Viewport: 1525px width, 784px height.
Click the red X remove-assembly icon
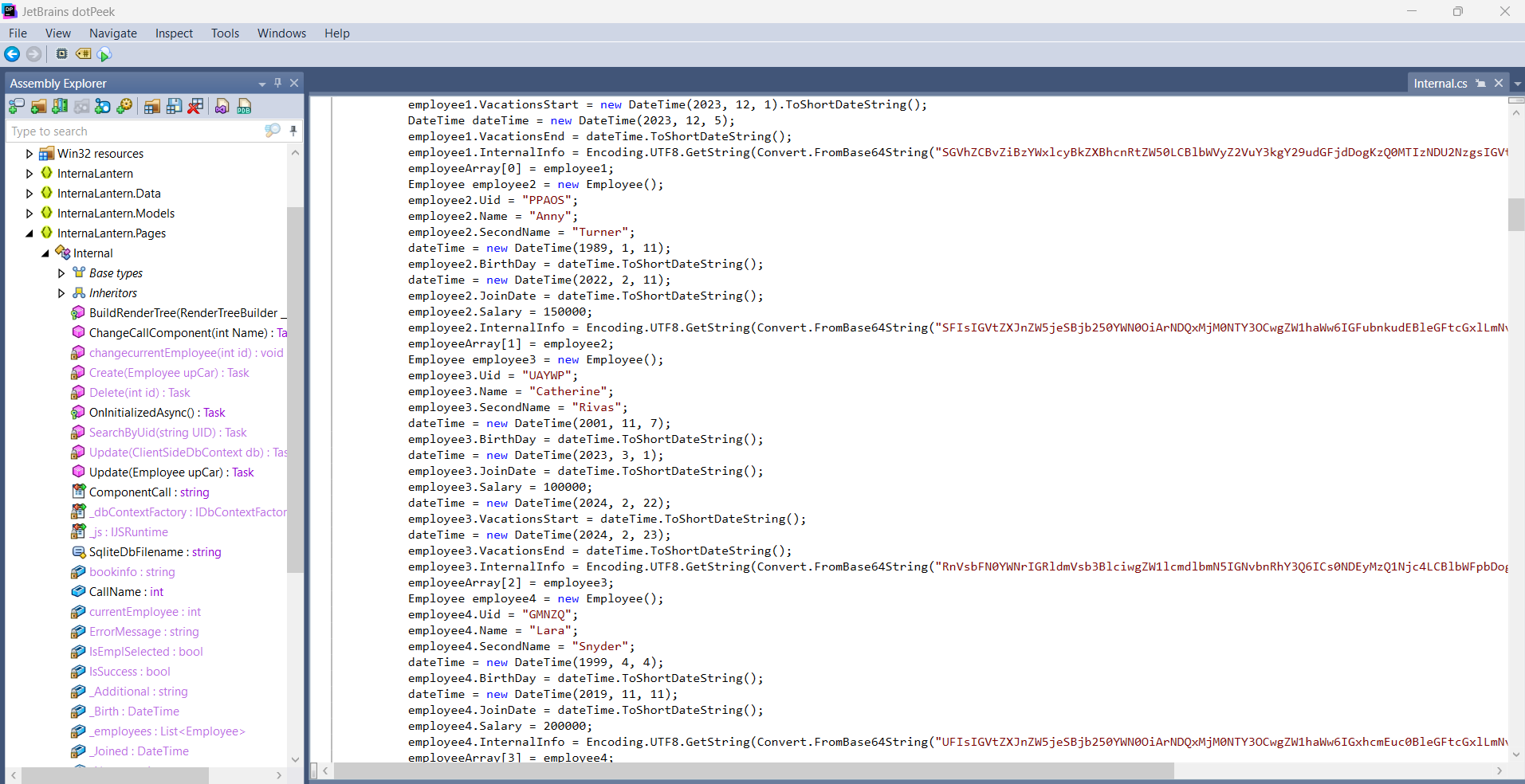[195, 107]
